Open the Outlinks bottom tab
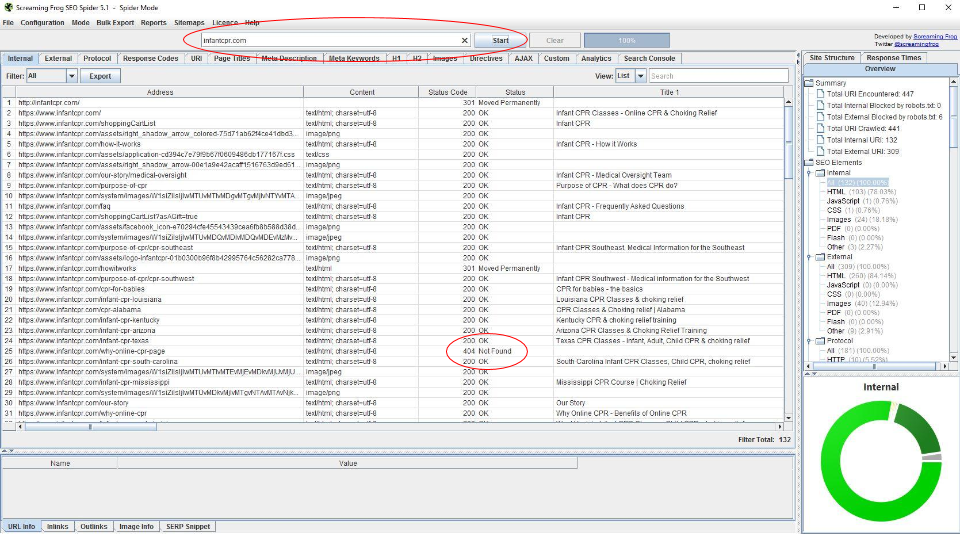This screenshot has height=534, width=960. click(94, 527)
